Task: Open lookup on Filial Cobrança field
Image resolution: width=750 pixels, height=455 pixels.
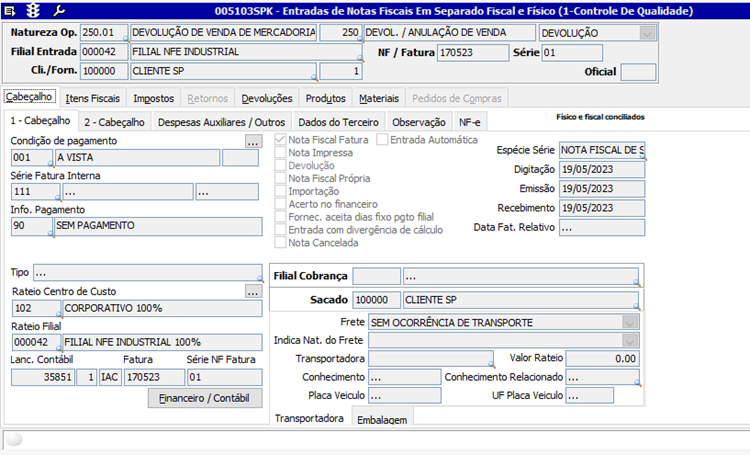Action: point(636,283)
